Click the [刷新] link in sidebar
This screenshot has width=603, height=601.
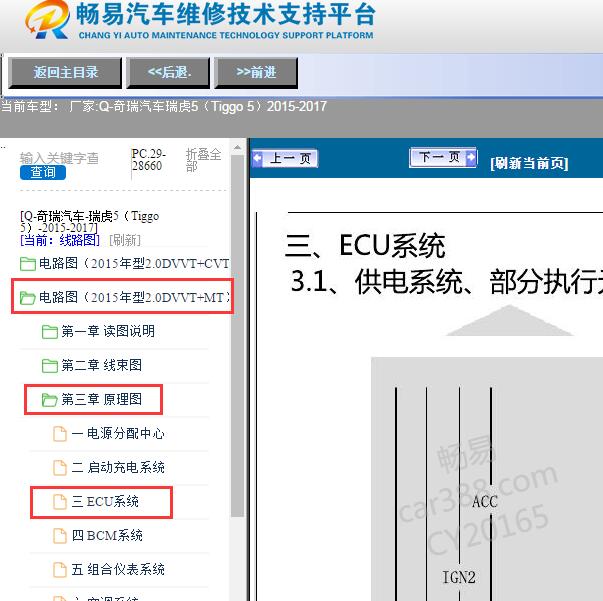tap(125, 240)
